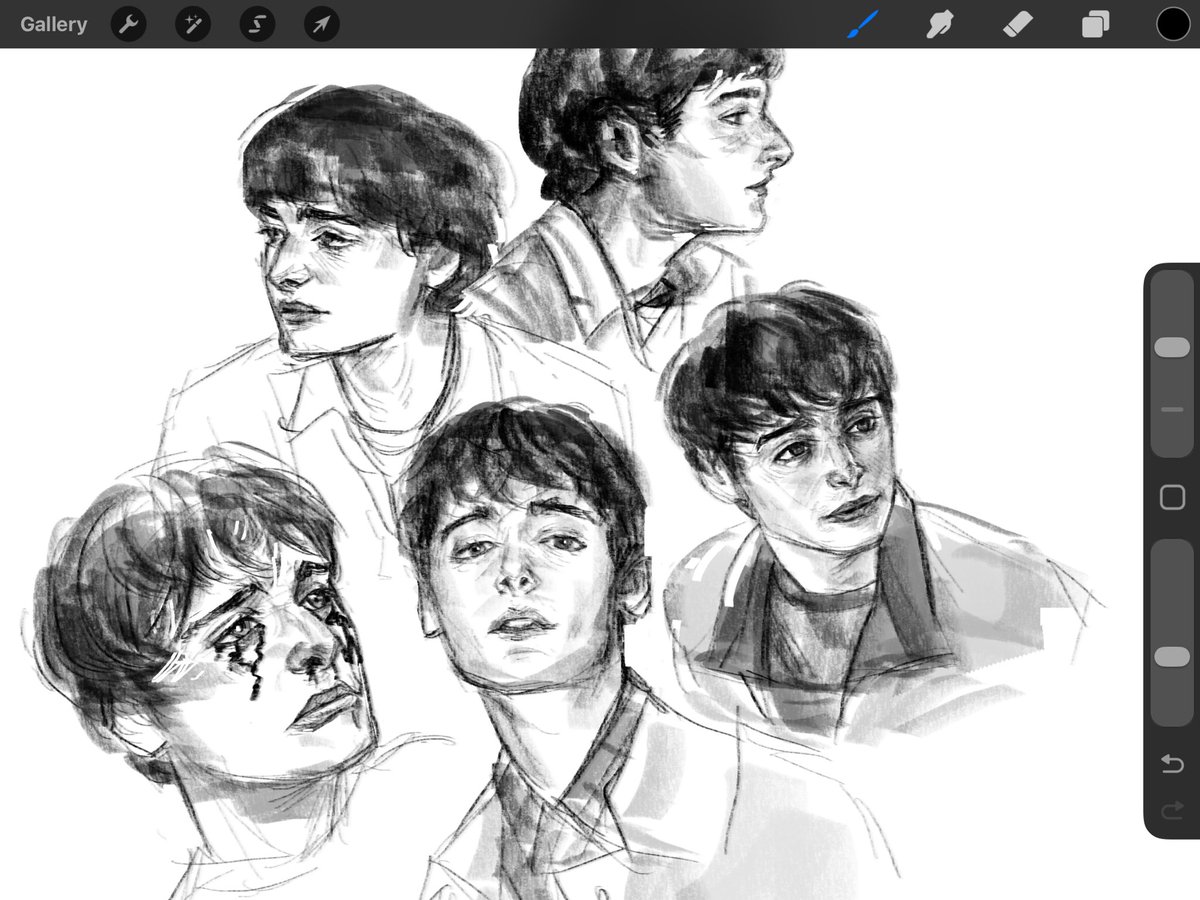
Task: Open the Layers panel
Action: coord(1095,24)
